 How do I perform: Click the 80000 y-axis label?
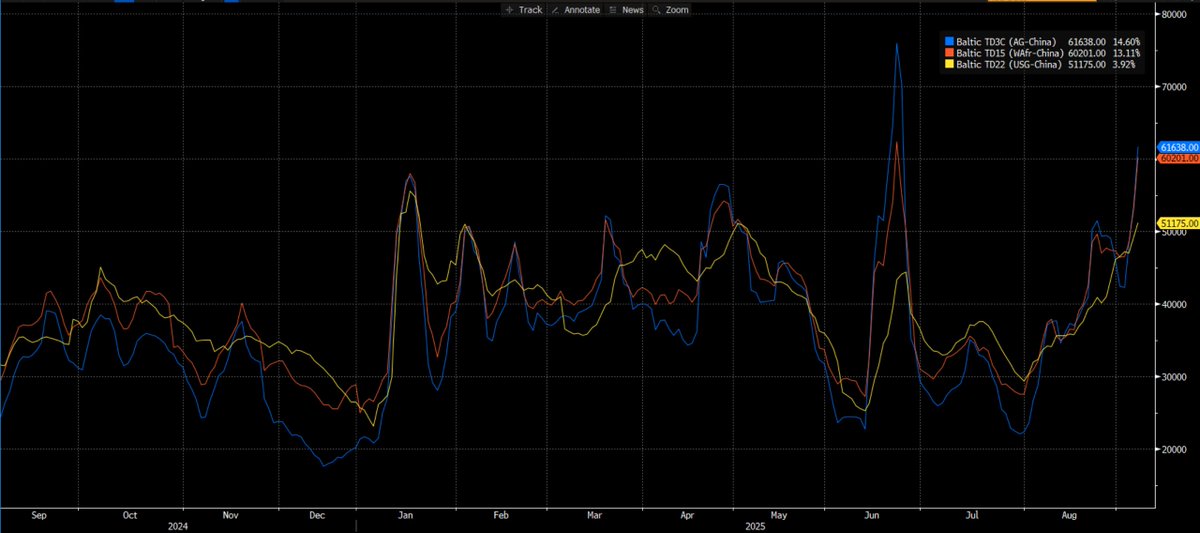click(x=1173, y=14)
